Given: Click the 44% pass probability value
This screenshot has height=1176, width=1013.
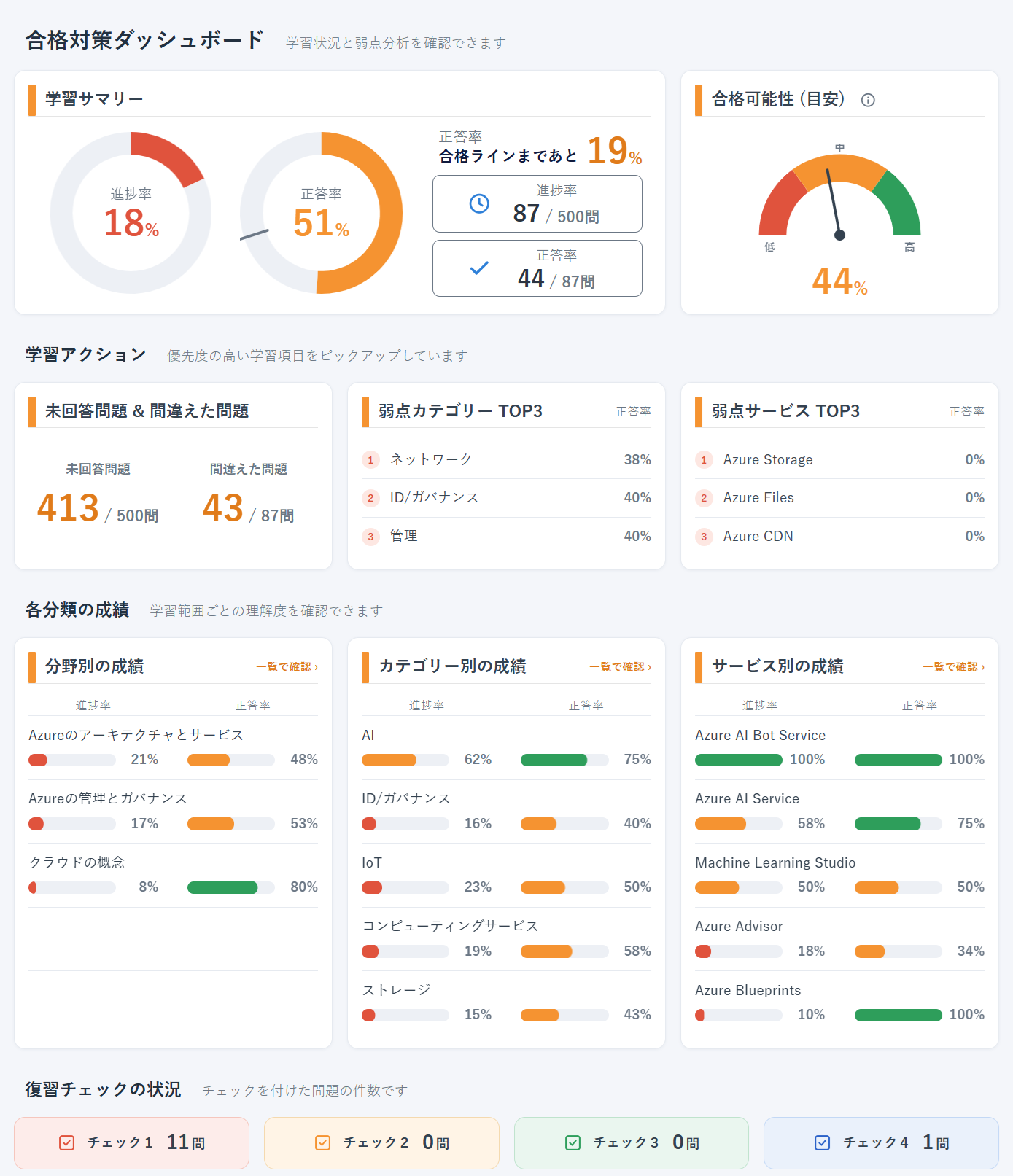Looking at the screenshot, I should pyautogui.click(x=839, y=281).
